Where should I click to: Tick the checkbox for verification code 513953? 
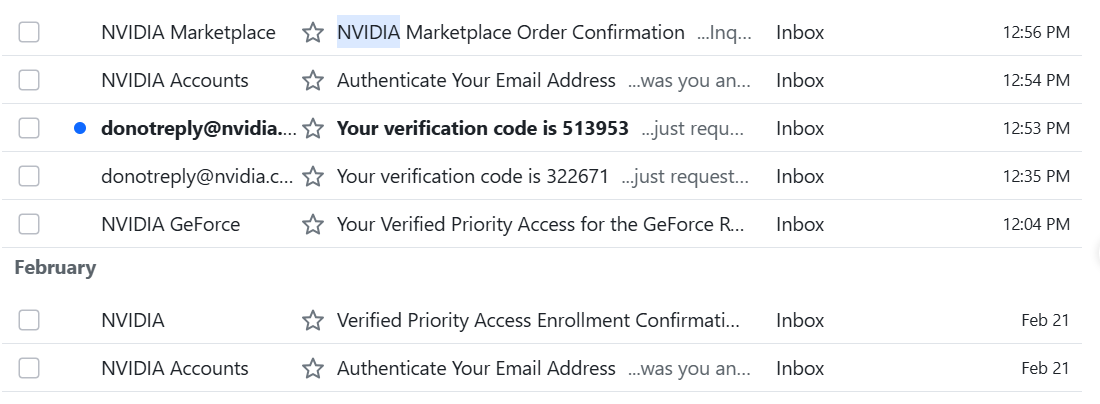(x=29, y=128)
